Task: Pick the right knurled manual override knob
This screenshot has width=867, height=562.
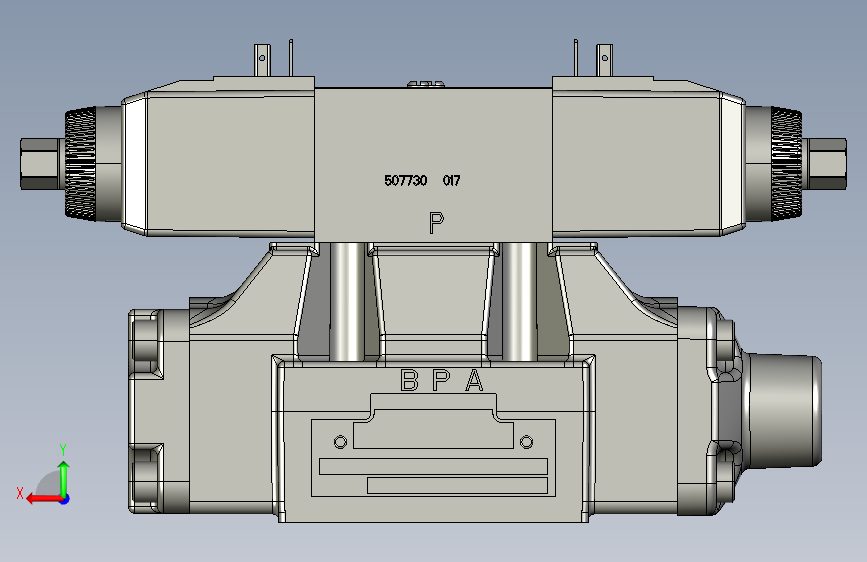Action: click(786, 164)
